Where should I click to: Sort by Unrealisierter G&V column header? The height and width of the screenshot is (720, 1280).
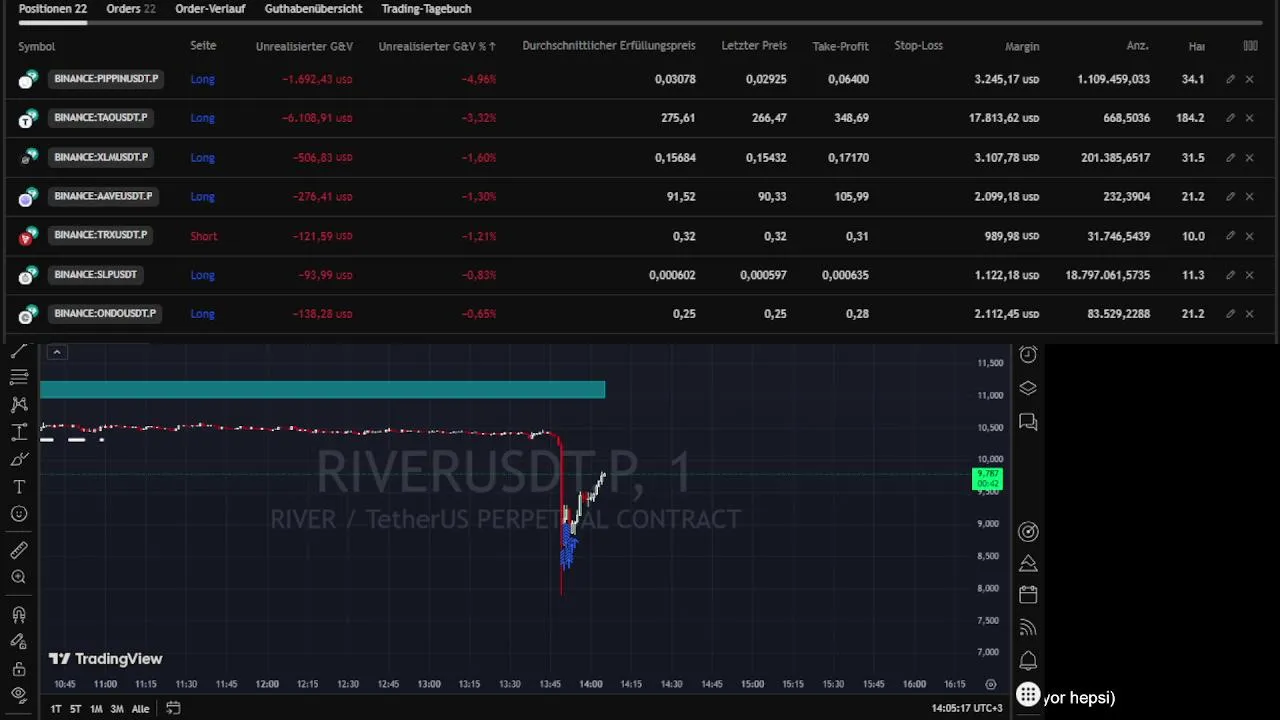tap(304, 46)
